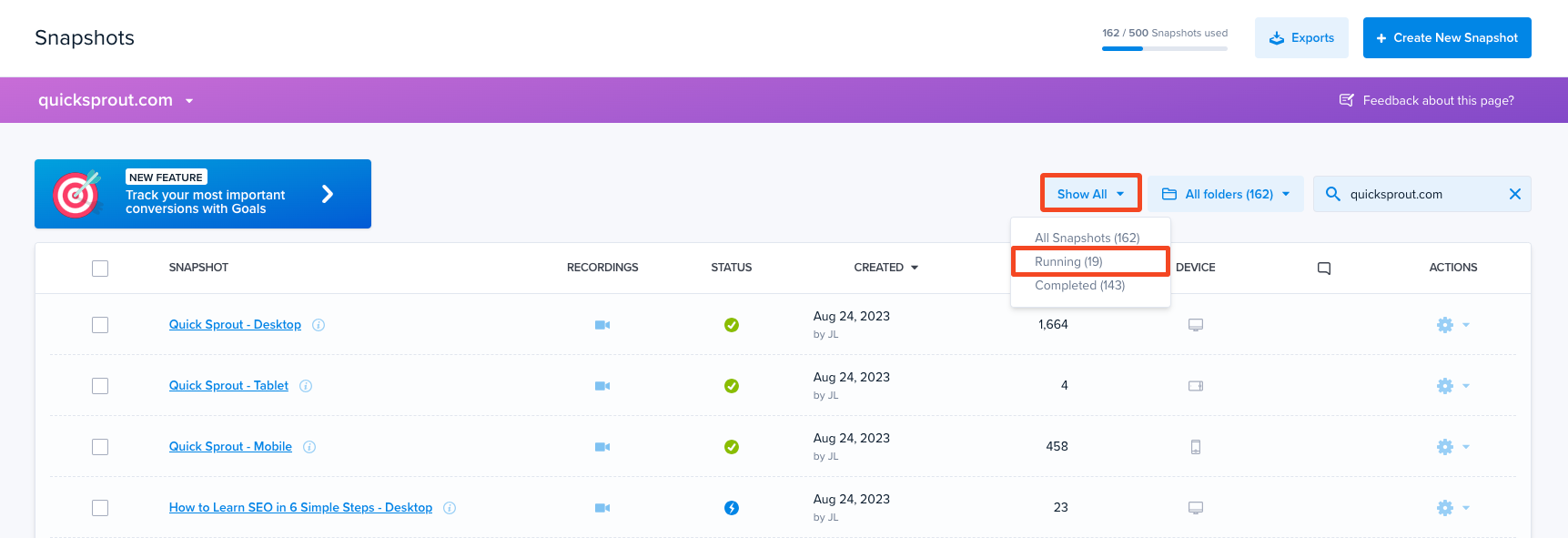The height and width of the screenshot is (538, 1568).
Task: Click the Goals target icon in banner
Action: point(77,194)
